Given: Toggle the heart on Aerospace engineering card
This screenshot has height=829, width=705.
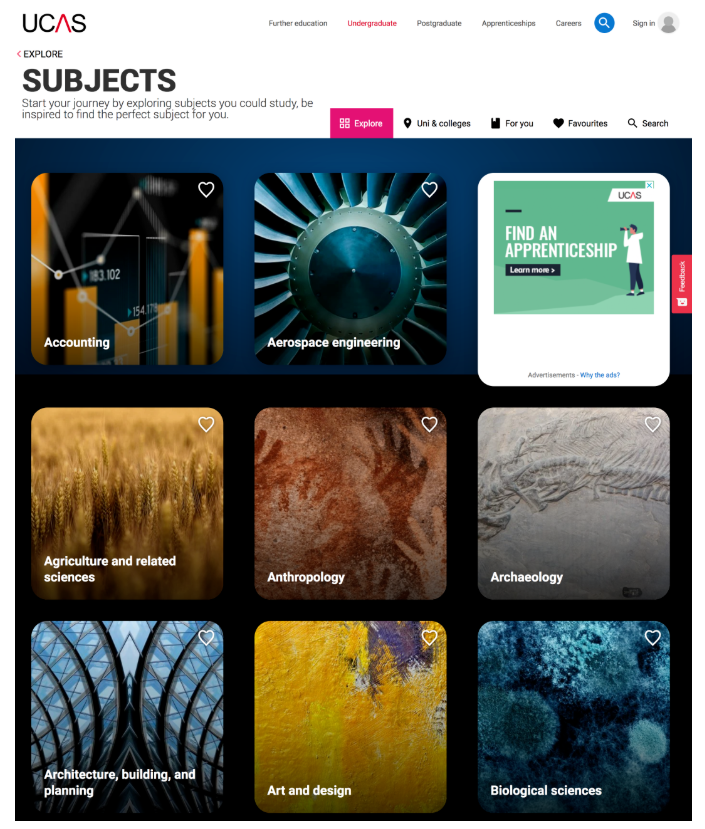Looking at the screenshot, I should [429, 189].
